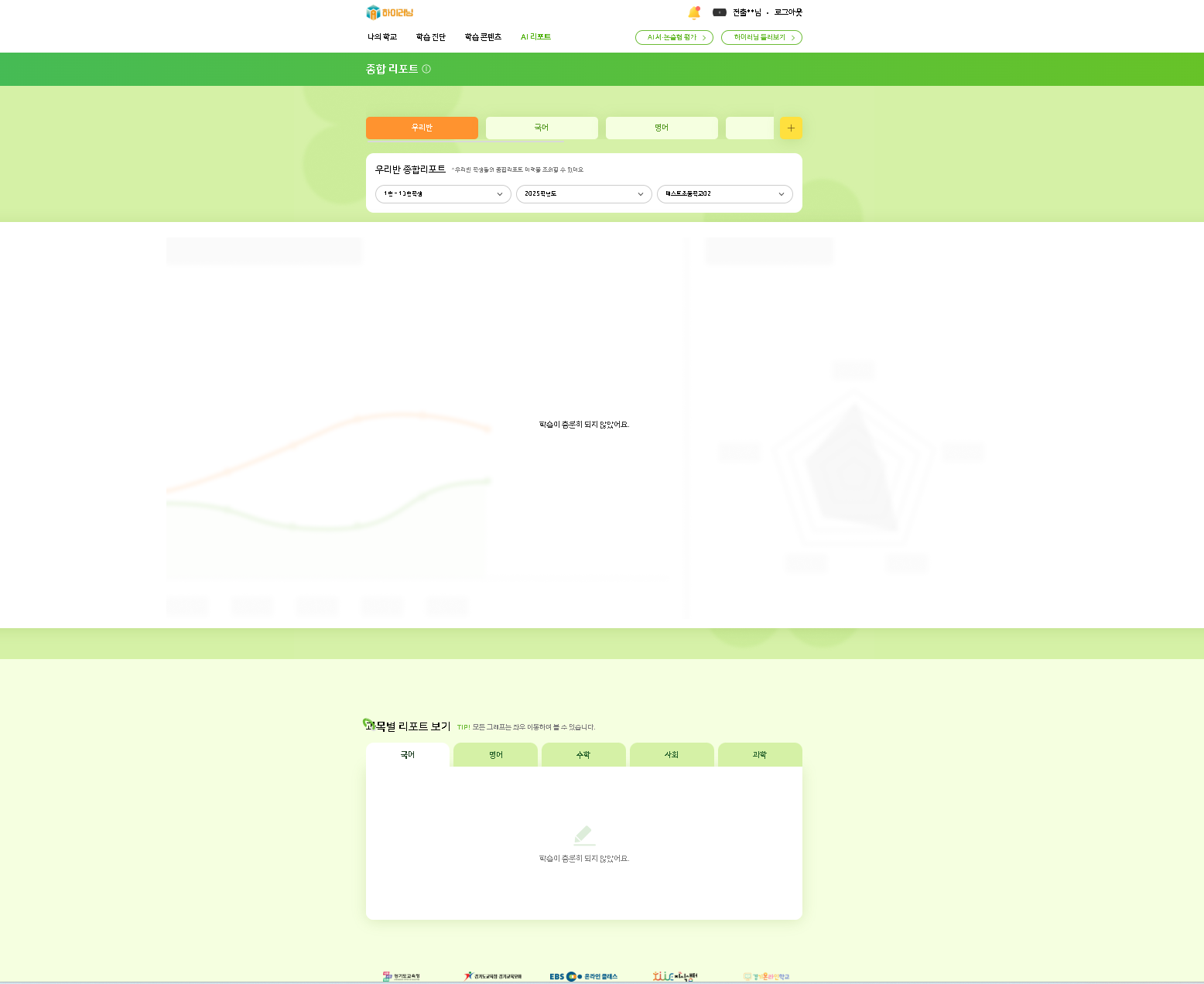Click the info icon beside 종합 리포트
This screenshot has height=984, width=1204.
point(426,69)
